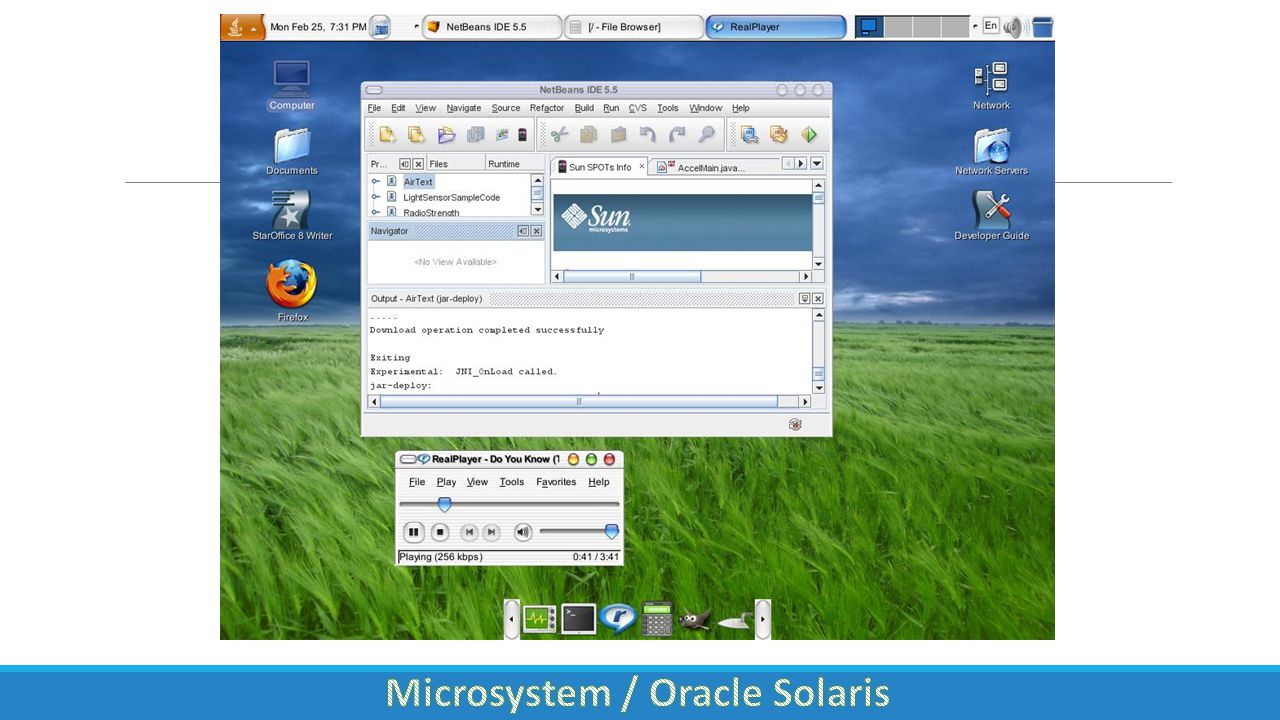Click the scissors Cut icon in NetBeans toolbar
Image resolution: width=1280 pixels, height=720 pixels.
[x=559, y=135]
